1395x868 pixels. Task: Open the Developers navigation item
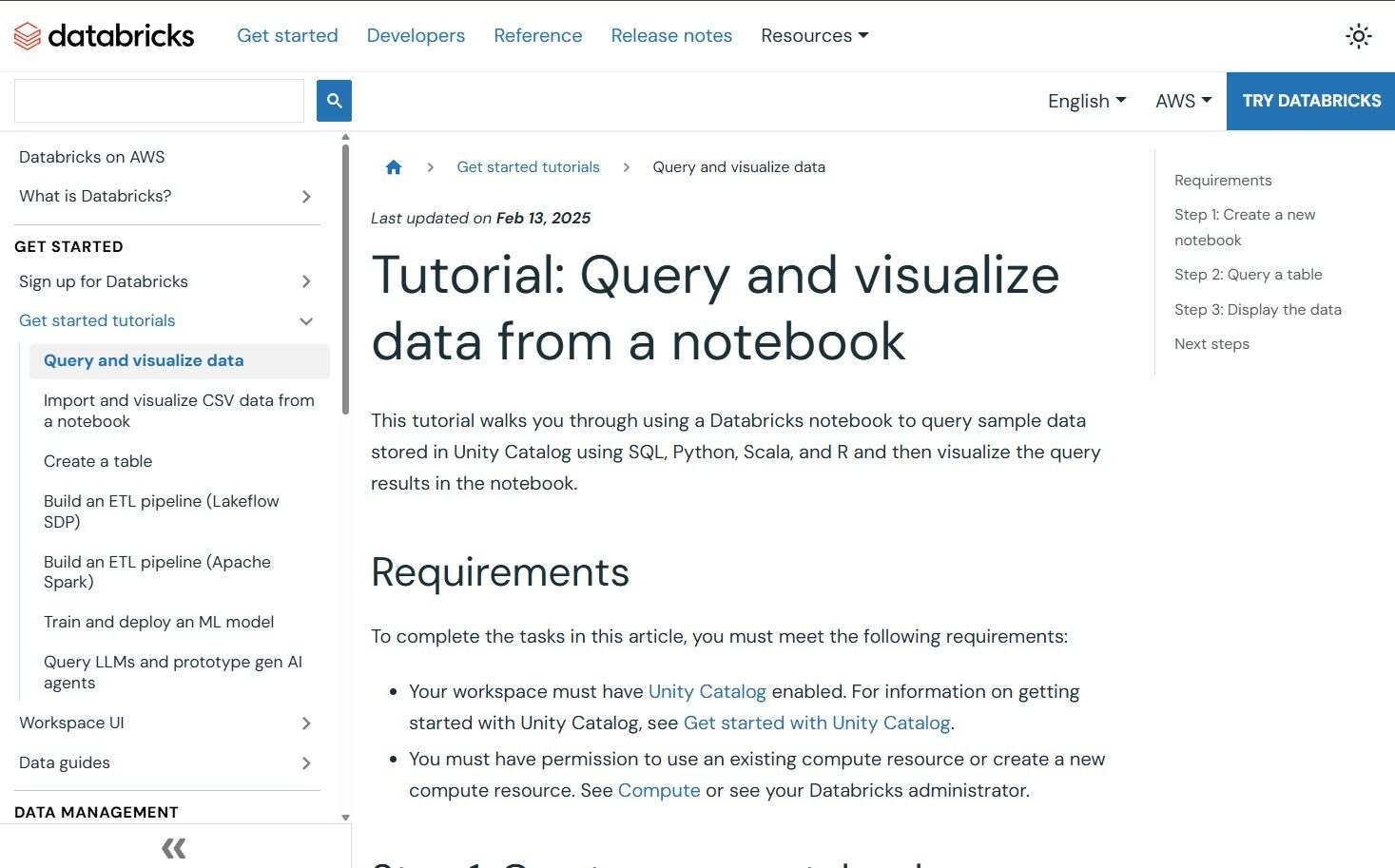416,36
